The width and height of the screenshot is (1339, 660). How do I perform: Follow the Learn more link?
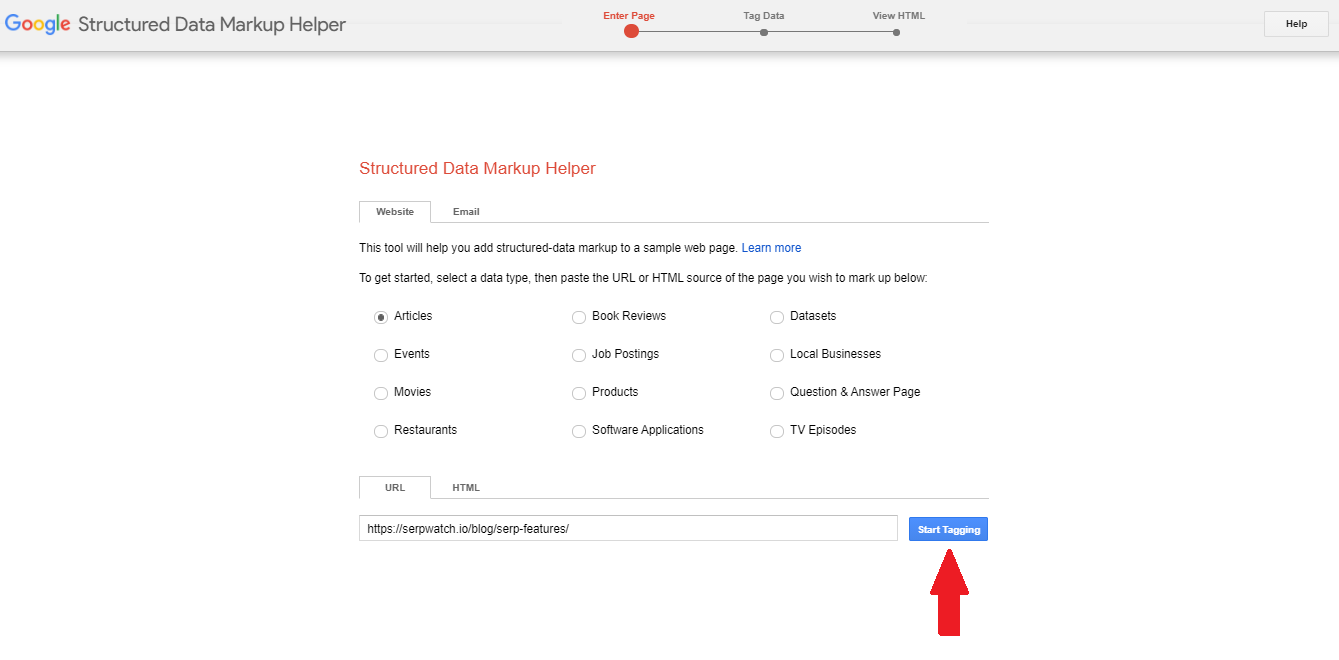[771, 248]
